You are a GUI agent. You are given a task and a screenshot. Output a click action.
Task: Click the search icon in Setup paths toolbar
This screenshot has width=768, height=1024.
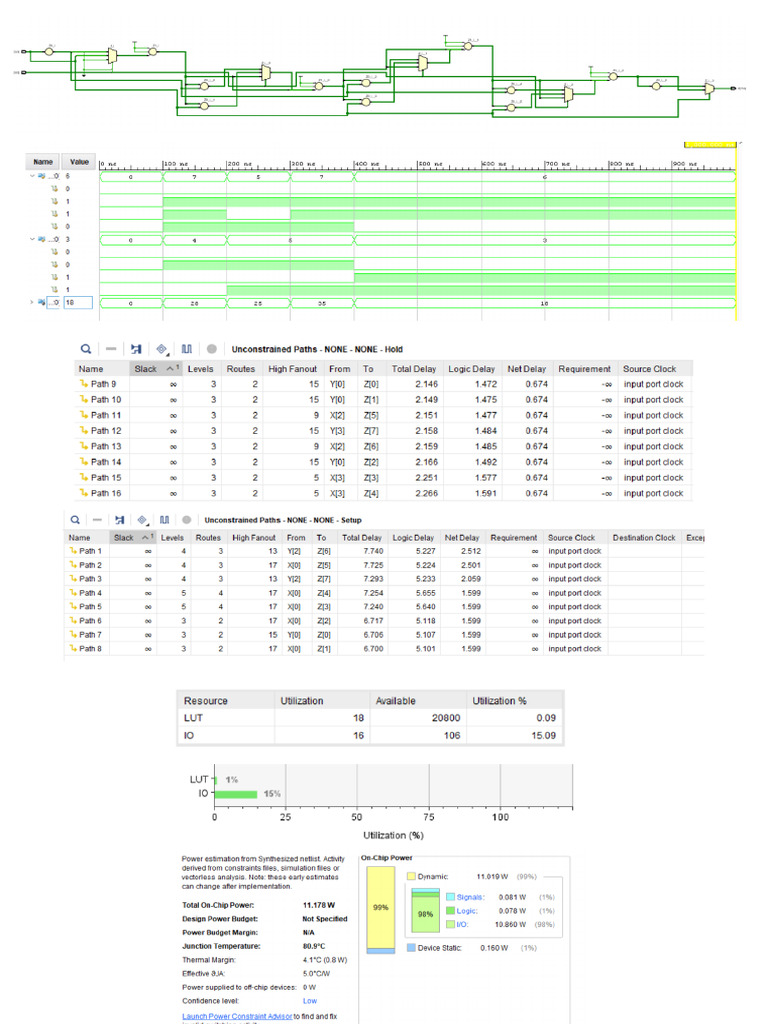coord(74,520)
